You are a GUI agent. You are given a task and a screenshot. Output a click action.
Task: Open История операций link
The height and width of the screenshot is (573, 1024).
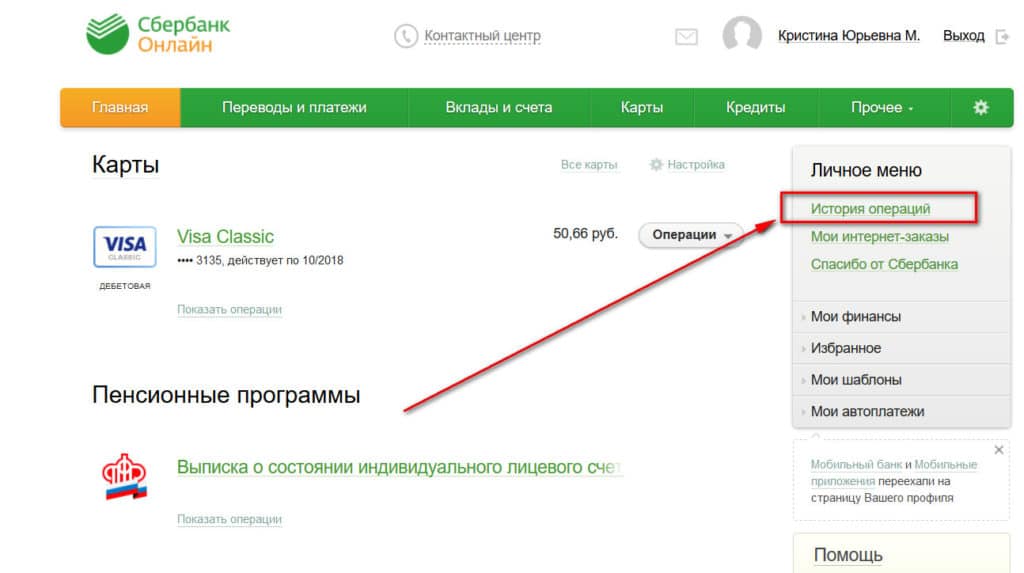coord(870,209)
